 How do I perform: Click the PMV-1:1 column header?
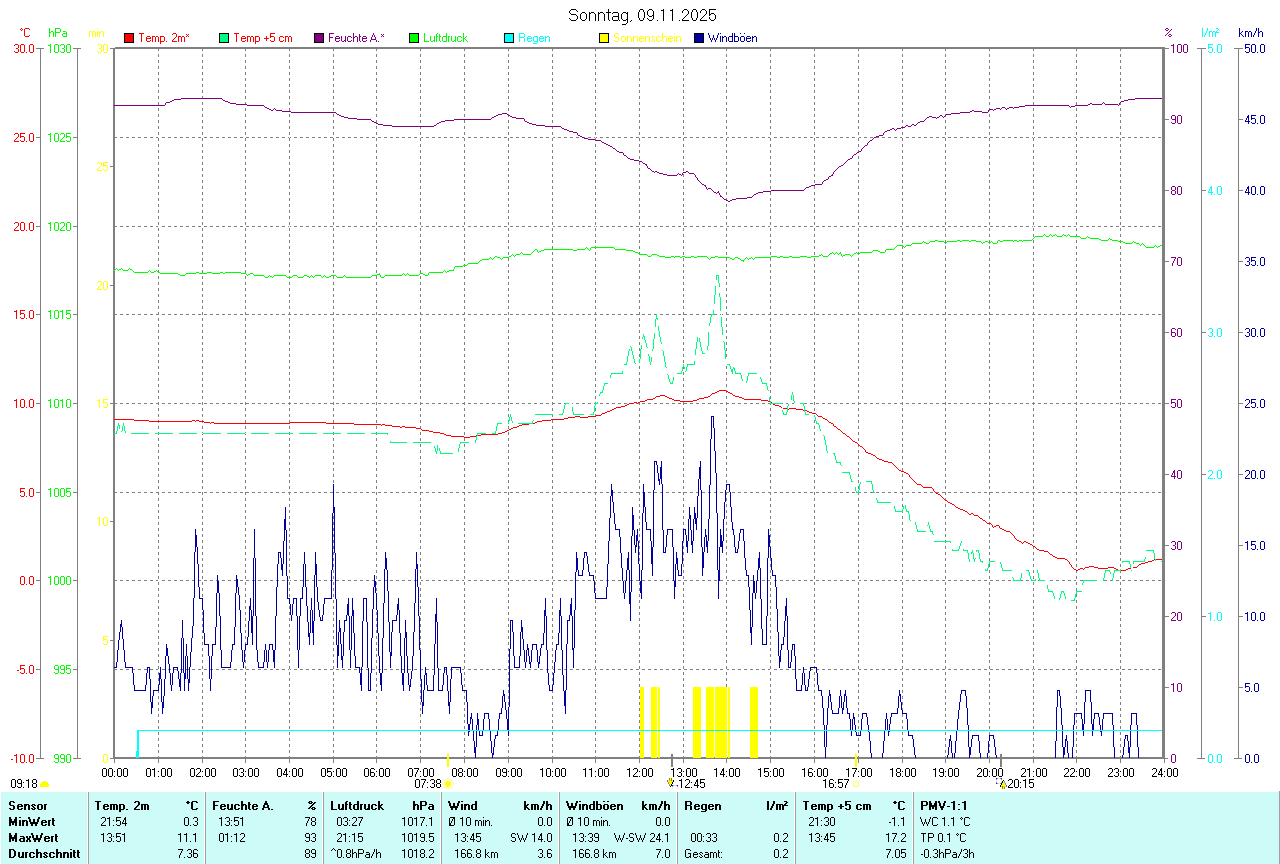coord(944,805)
